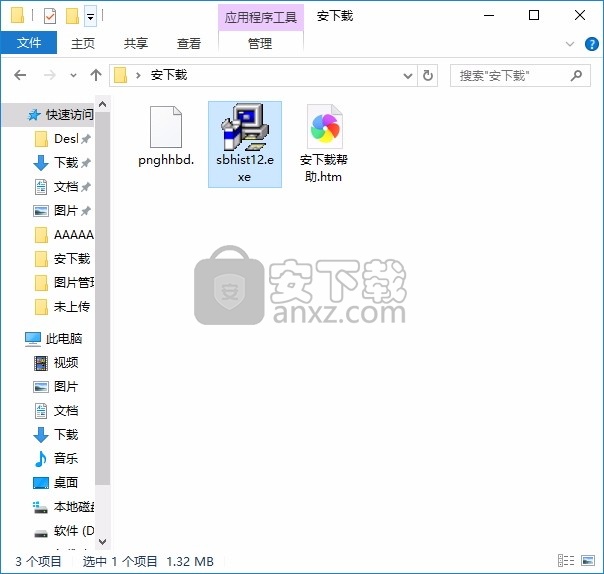
Task: Switch to the 查看 ribbon tab
Action: tap(189, 43)
